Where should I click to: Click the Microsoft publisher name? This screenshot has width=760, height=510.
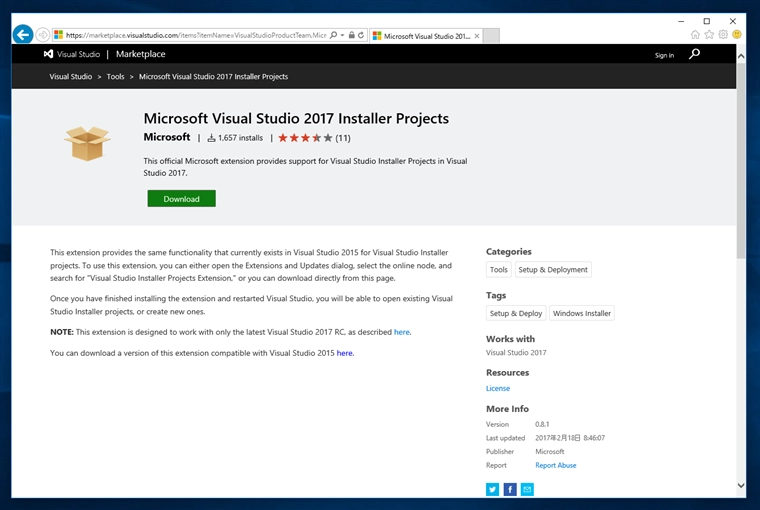(167, 137)
